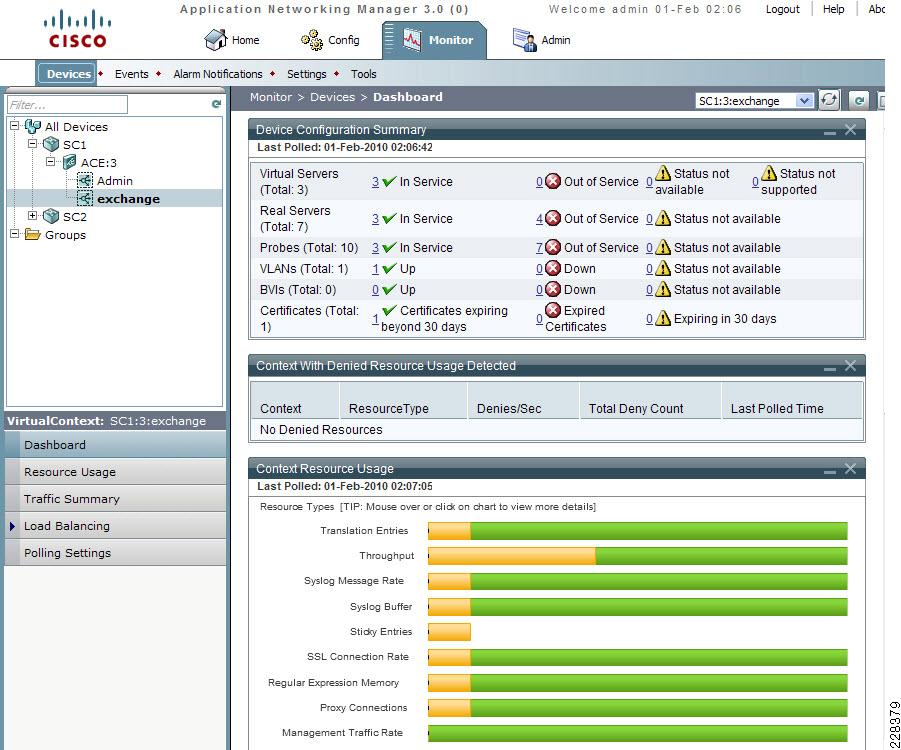Open the Help link
Image resolution: width=901 pixels, height=750 pixels.
click(x=833, y=9)
